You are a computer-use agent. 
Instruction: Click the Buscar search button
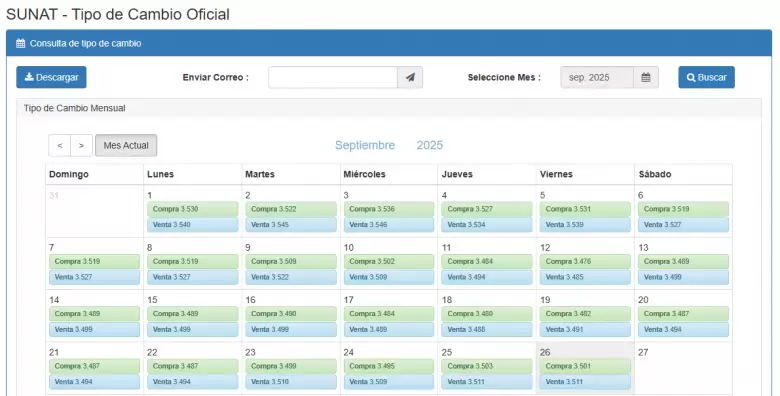coord(706,77)
